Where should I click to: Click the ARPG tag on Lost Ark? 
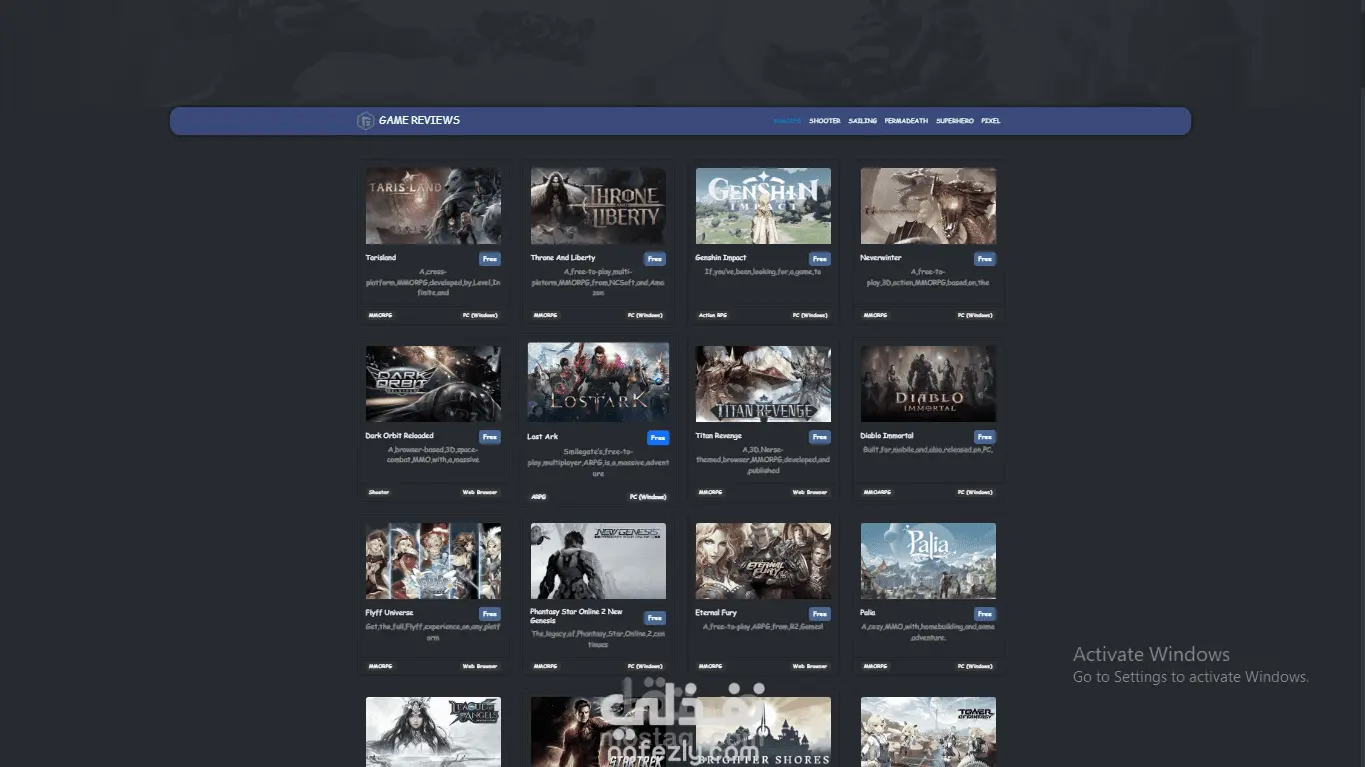539,497
